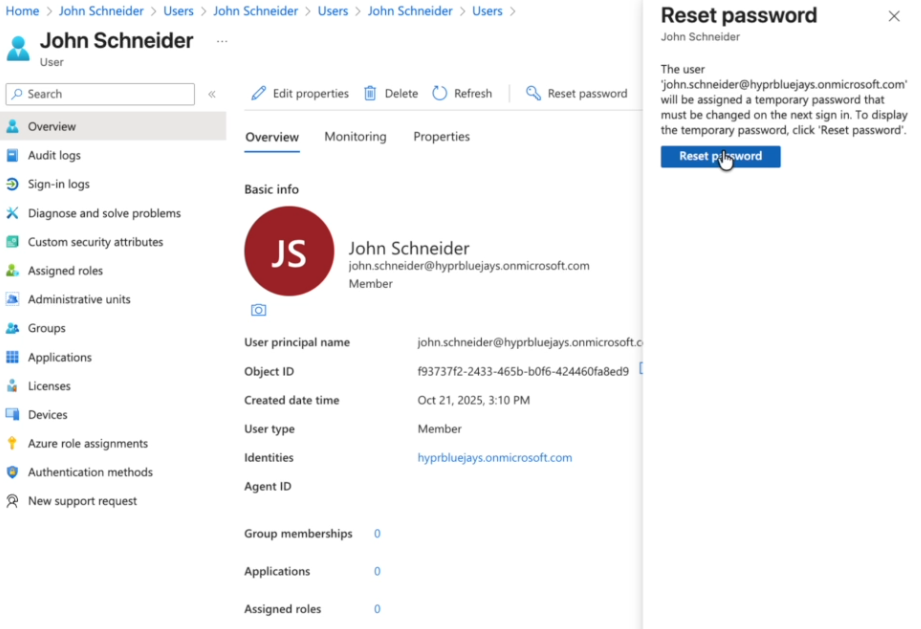Click the Audit logs sidebar icon

pos(13,156)
